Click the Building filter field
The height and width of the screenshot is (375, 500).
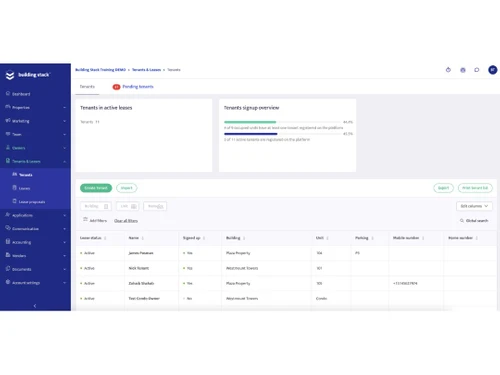pyautogui.click(x=96, y=206)
